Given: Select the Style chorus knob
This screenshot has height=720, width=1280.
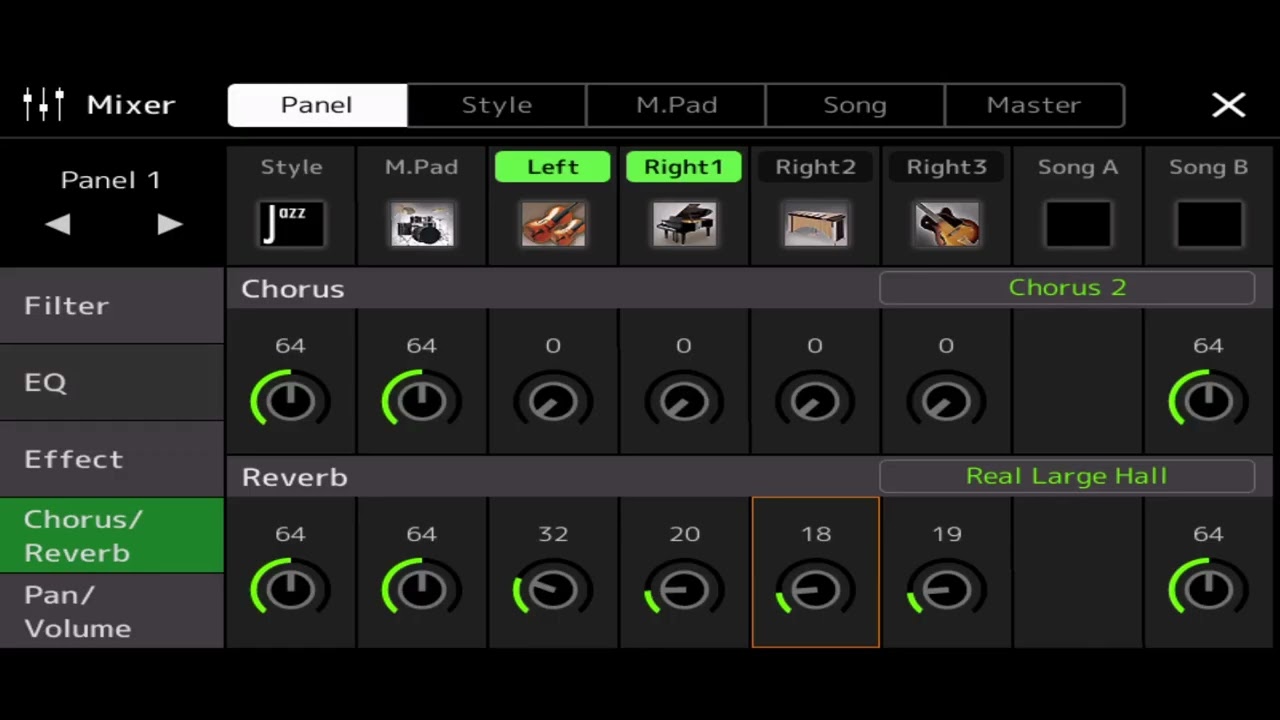Looking at the screenshot, I should point(291,400).
